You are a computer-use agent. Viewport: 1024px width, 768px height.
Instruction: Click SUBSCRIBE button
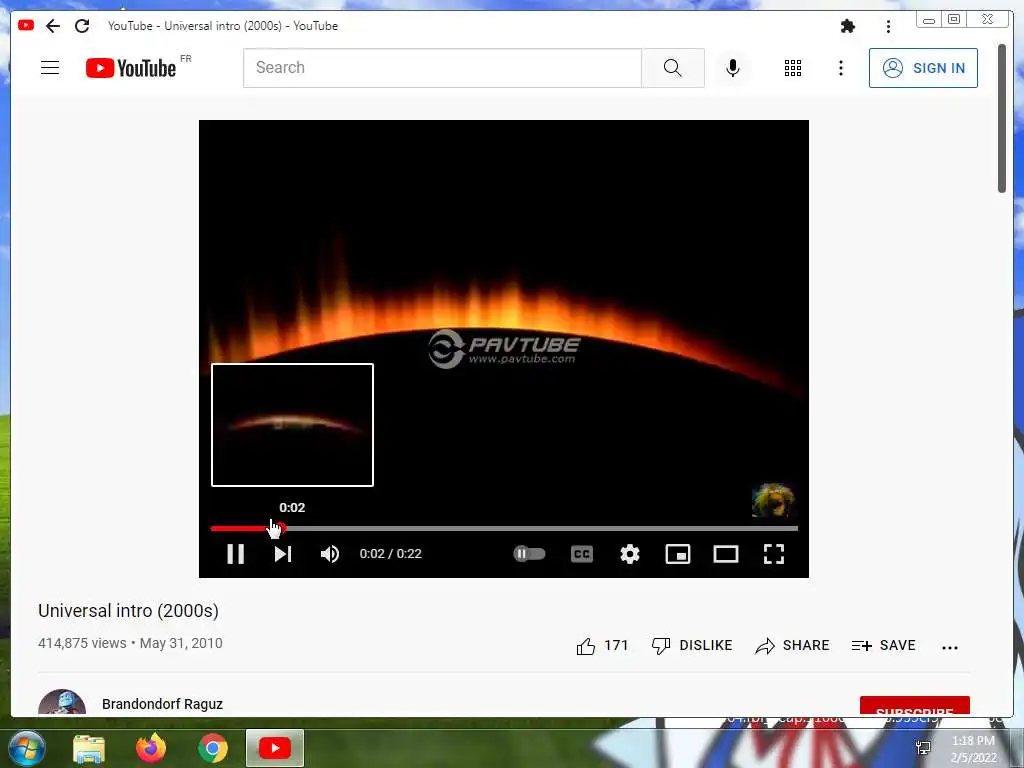tap(914, 706)
